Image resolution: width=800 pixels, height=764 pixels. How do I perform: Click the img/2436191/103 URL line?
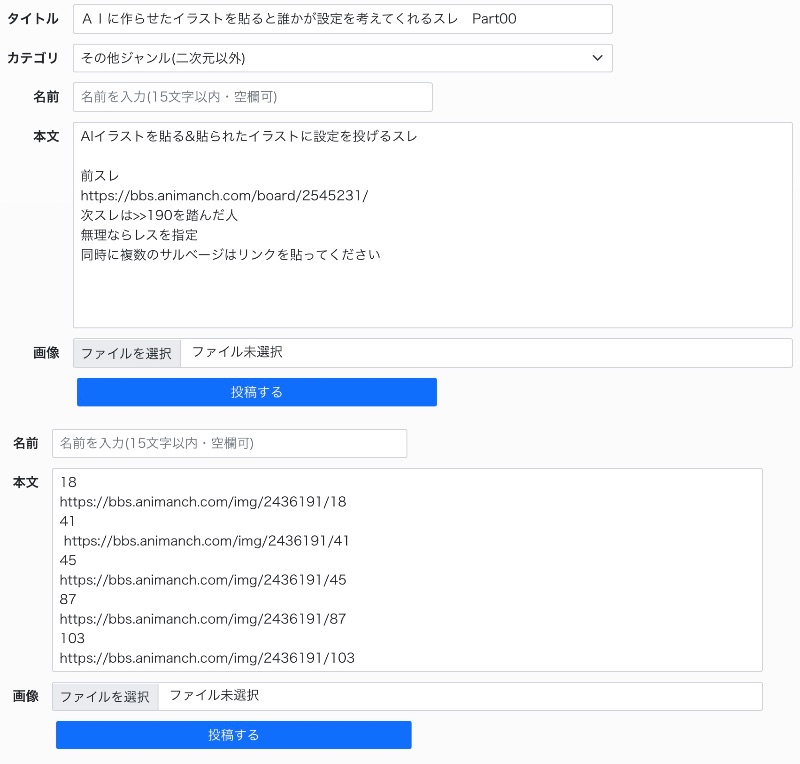coord(207,658)
